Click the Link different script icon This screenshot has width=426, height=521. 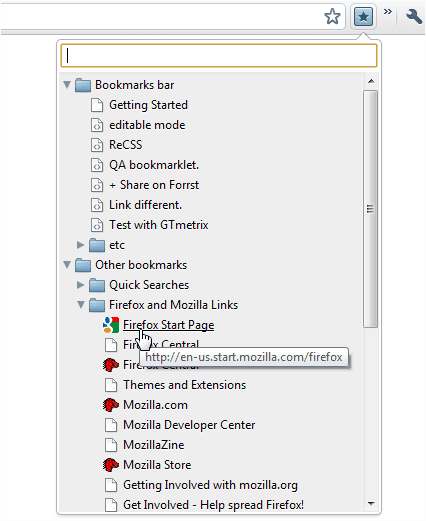coord(97,205)
